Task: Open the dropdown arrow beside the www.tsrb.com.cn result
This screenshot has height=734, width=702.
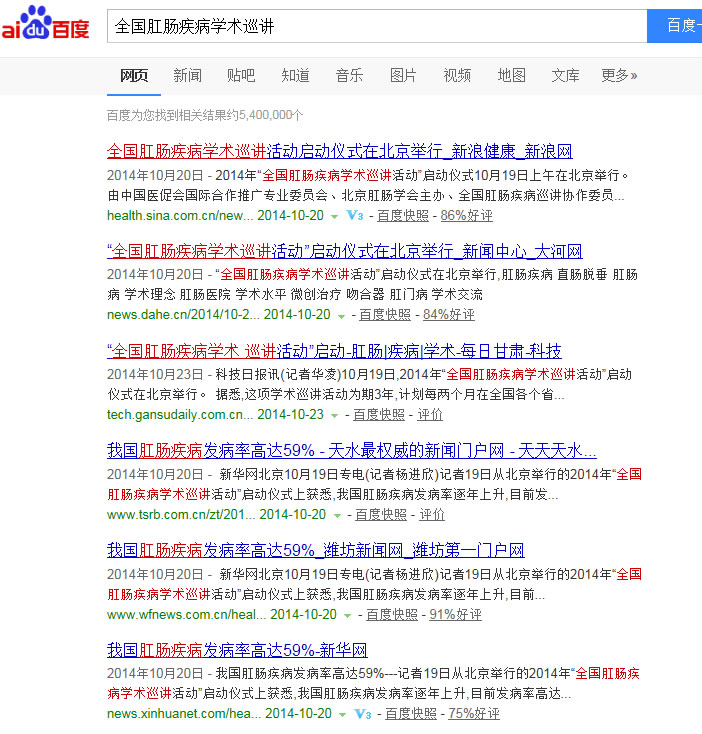Action: click(337, 515)
